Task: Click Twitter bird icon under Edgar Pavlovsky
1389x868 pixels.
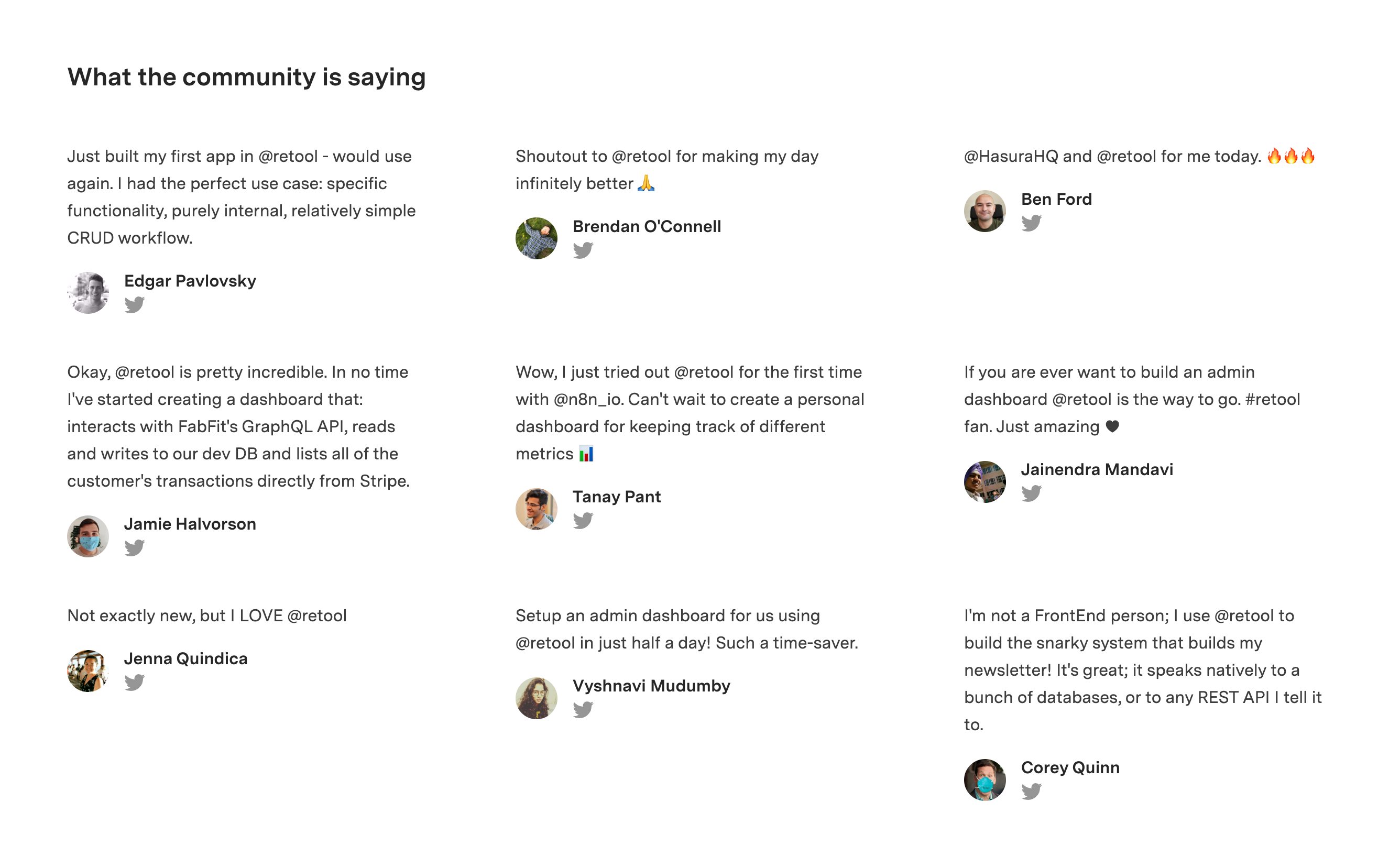Action: tap(134, 304)
